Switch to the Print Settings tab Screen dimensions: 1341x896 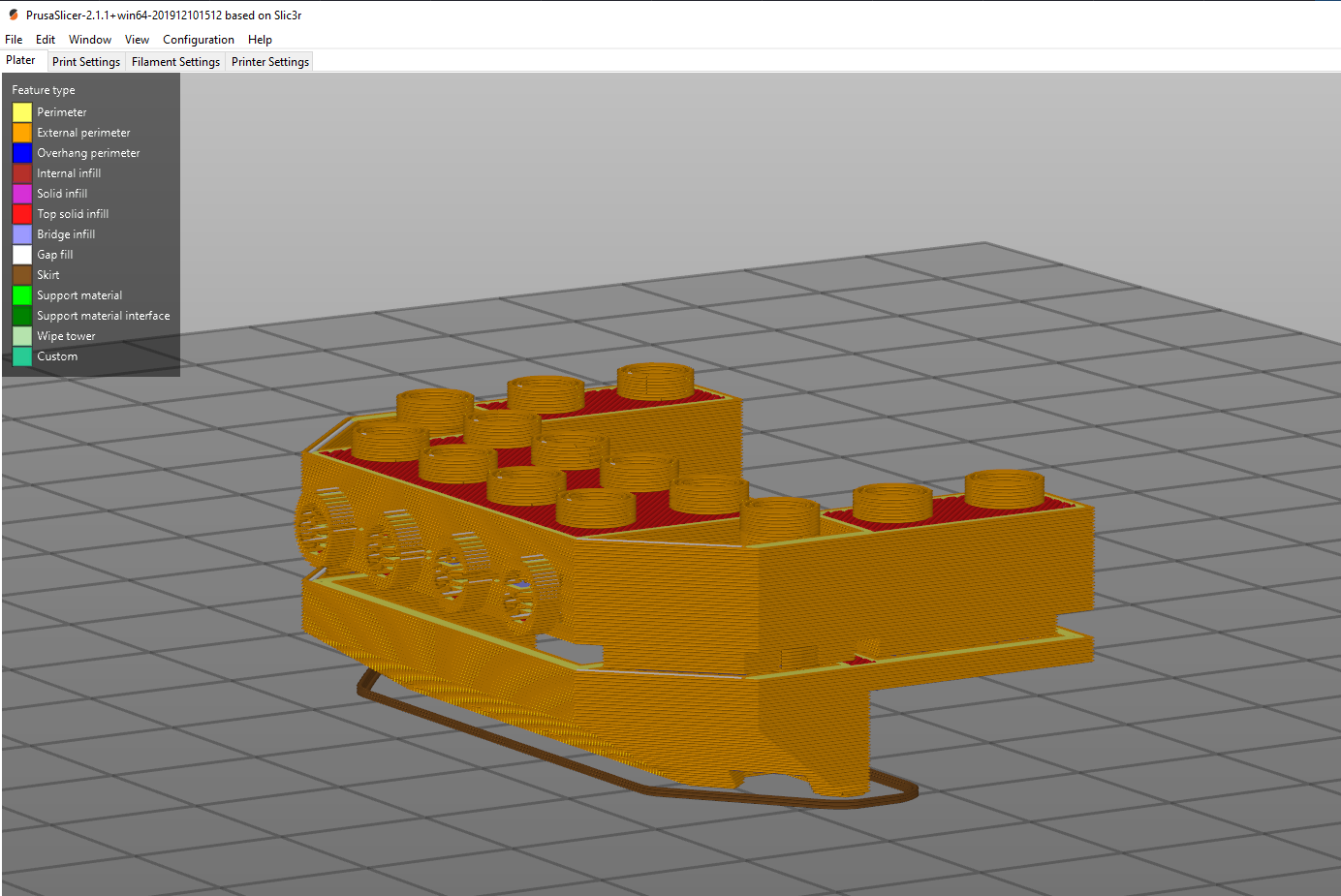pyautogui.click(x=85, y=61)
